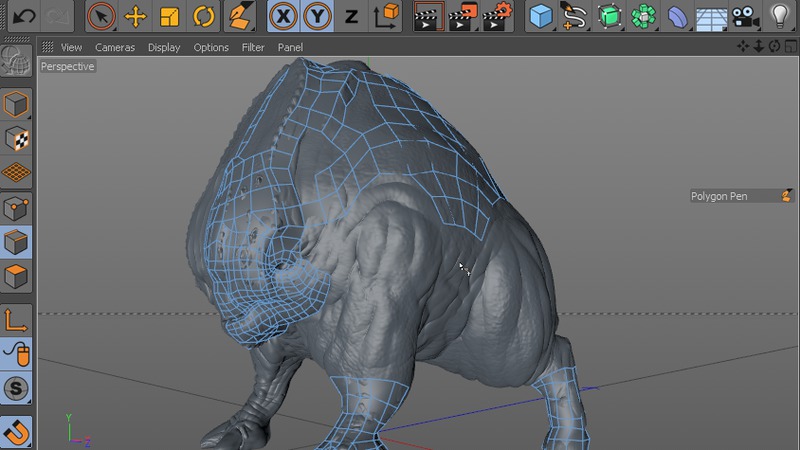Select the Live Selection arrow tool
The image size is (800, 450).
click(101, 16)
